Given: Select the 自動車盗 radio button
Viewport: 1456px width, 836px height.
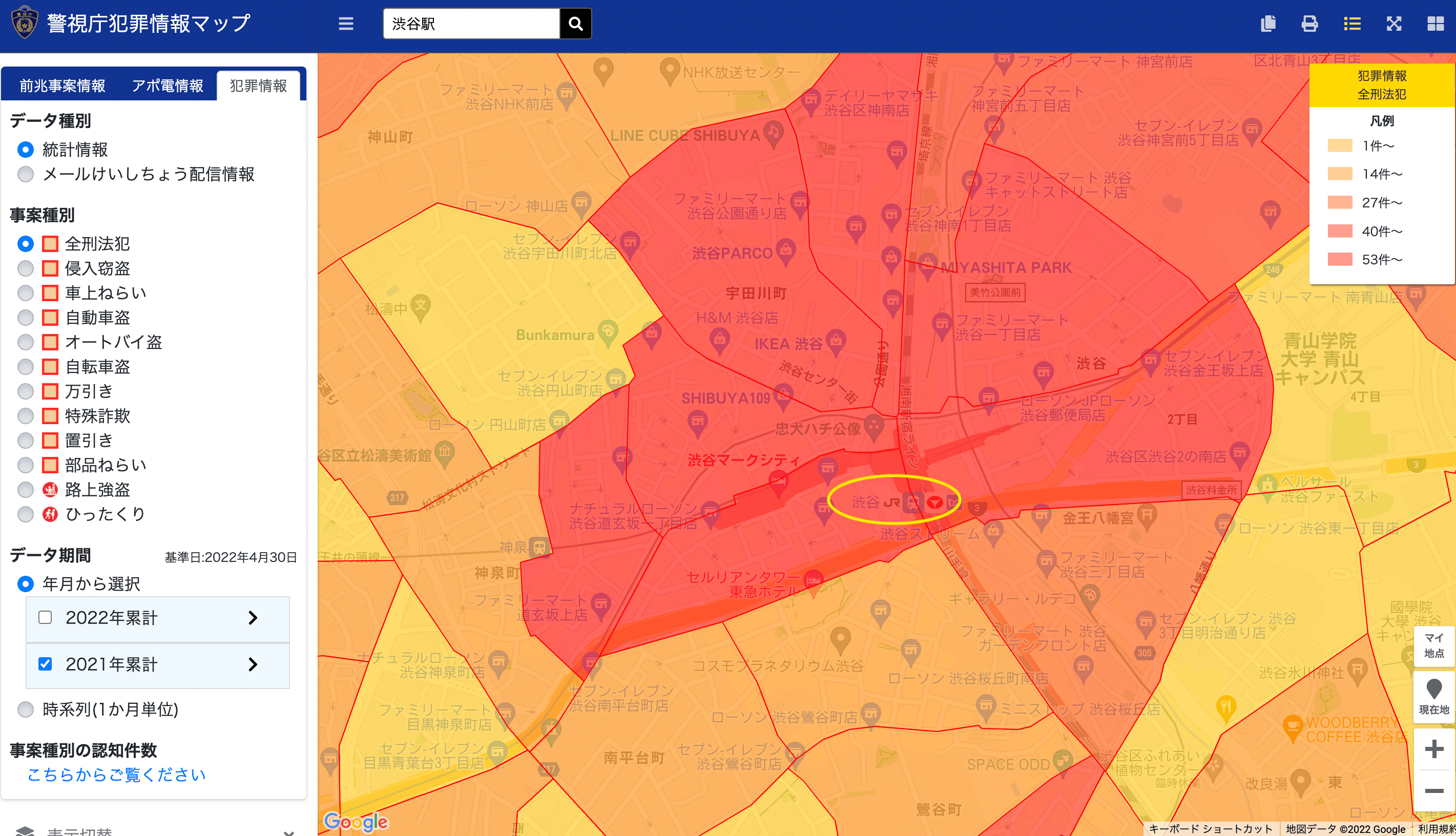Looking at the screenshot, I should tap(25, 318).
